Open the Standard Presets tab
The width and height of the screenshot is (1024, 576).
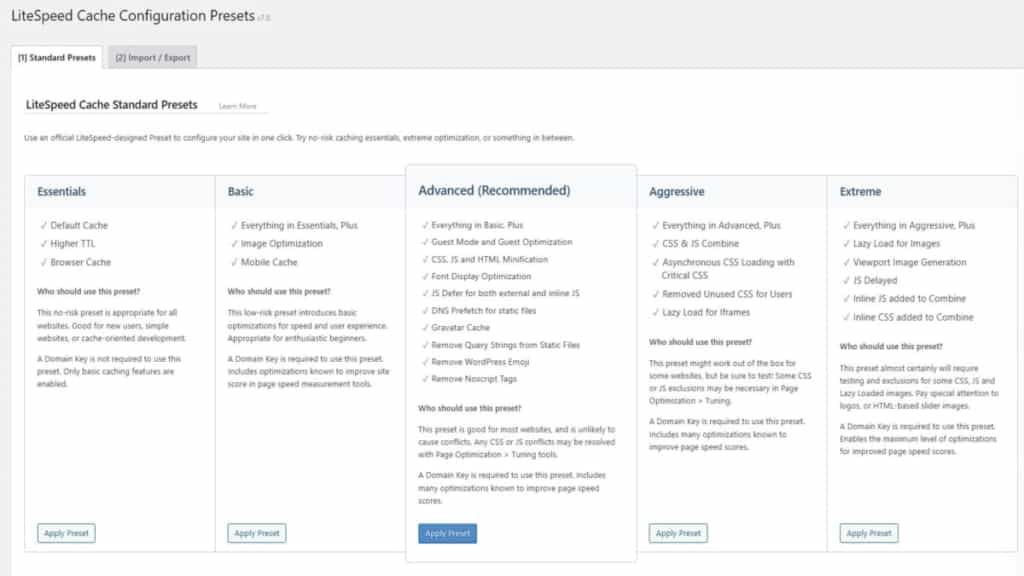tap(56, 57)
